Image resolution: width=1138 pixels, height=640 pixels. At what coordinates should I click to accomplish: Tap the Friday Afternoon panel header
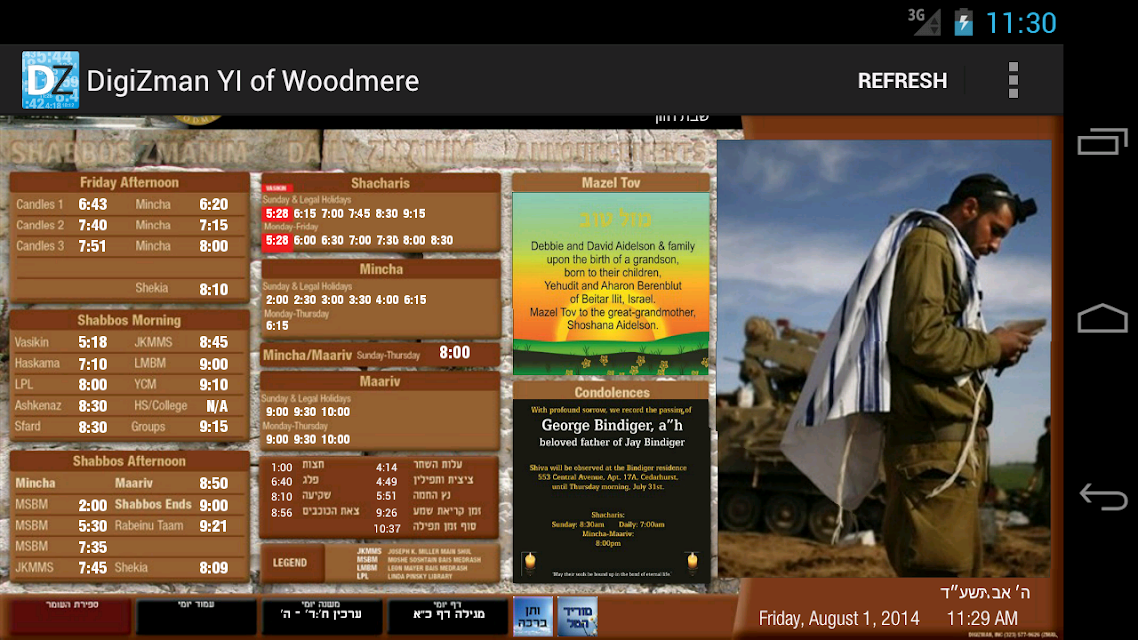coord(129,182)
